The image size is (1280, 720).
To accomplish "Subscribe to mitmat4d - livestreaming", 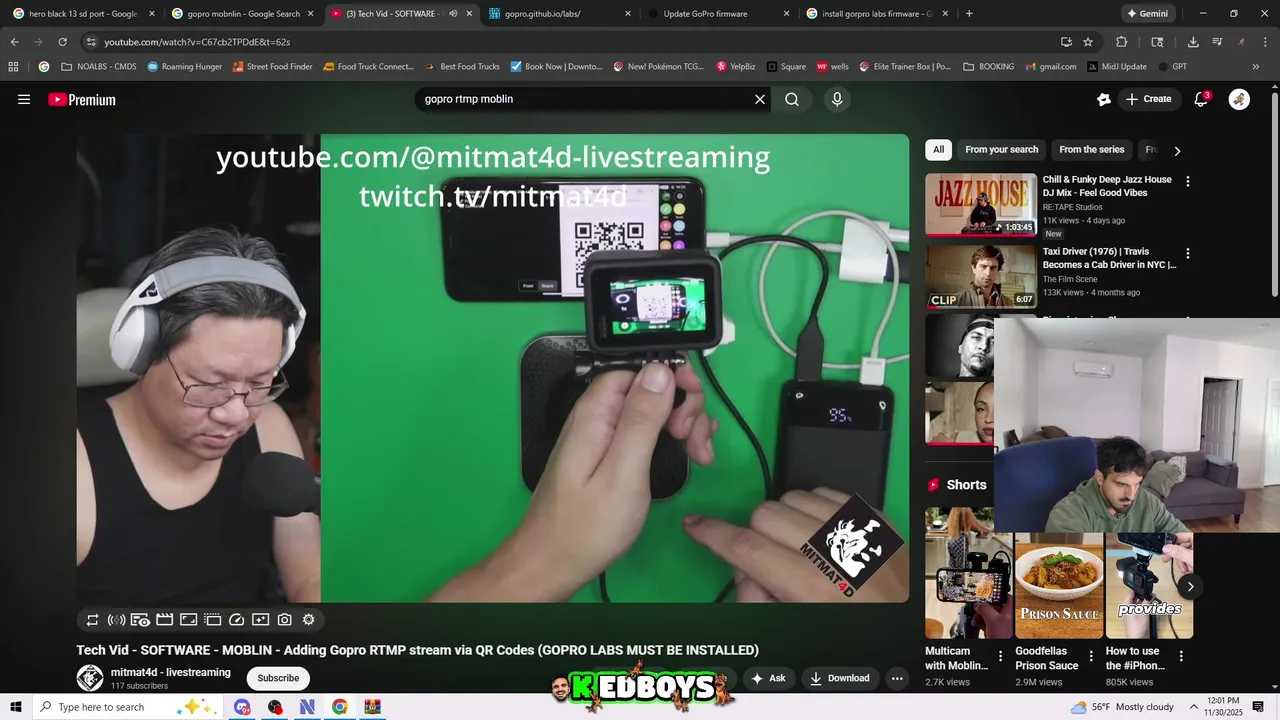I will (x=278, y=678).
